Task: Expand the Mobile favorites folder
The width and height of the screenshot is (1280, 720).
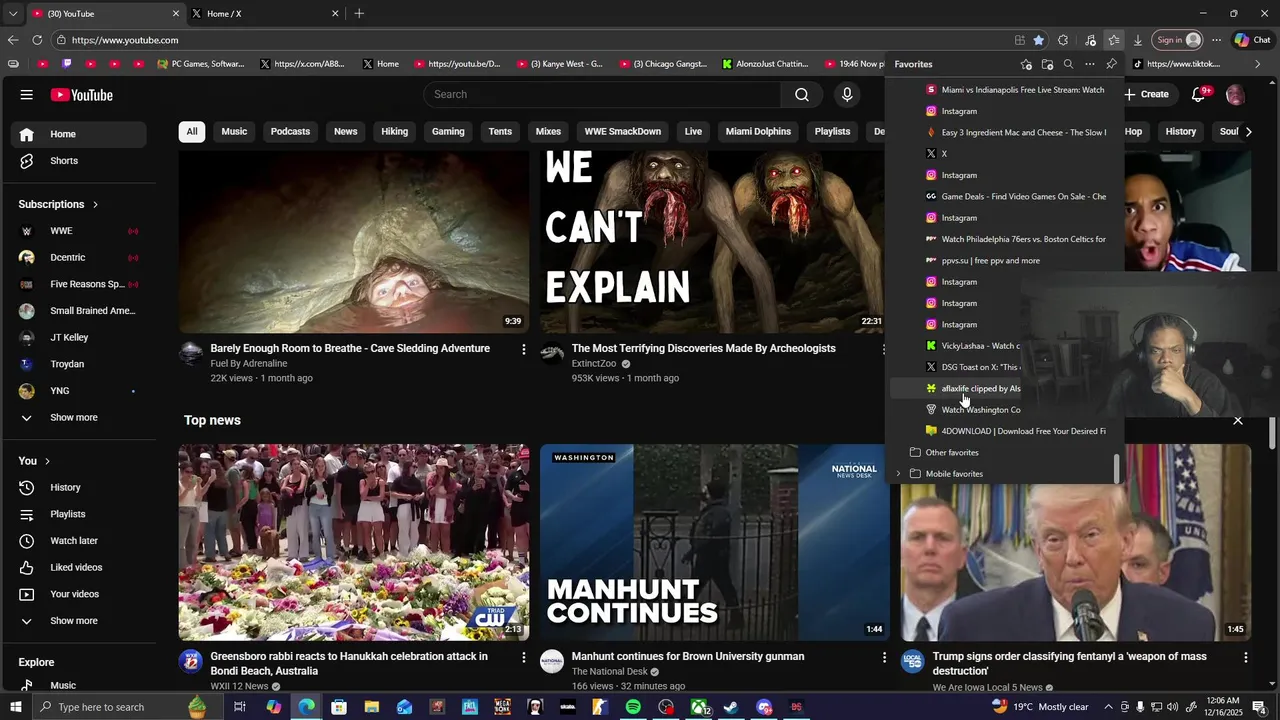Action: (x=898, y=474)
